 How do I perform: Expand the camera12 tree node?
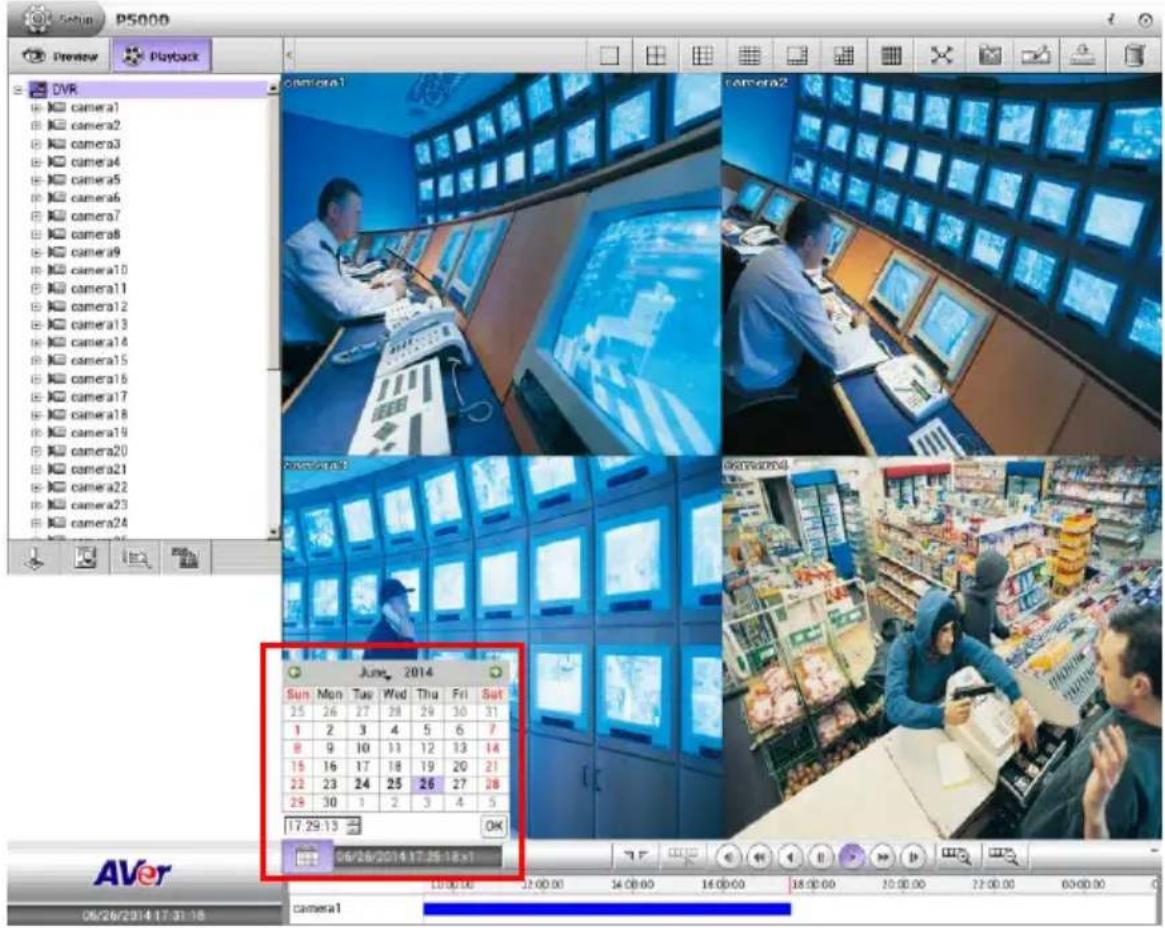pos(35,306)
